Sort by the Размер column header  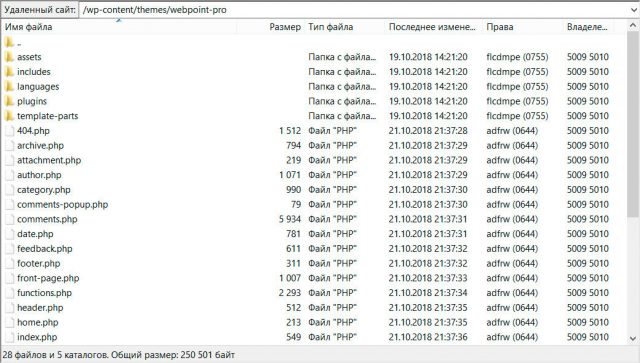click(x=271, y=27)
